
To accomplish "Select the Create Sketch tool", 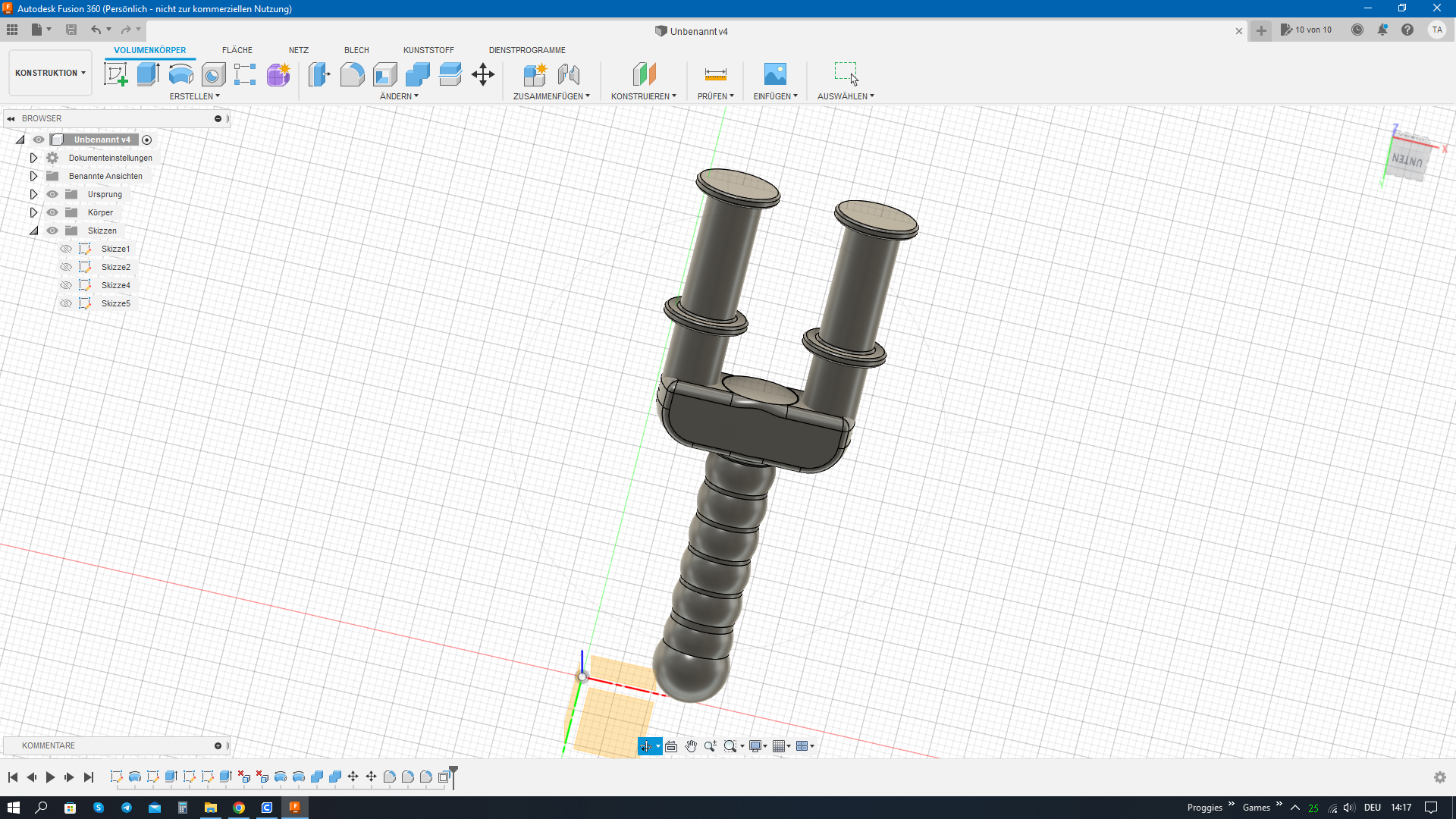I will pos(115,74).
